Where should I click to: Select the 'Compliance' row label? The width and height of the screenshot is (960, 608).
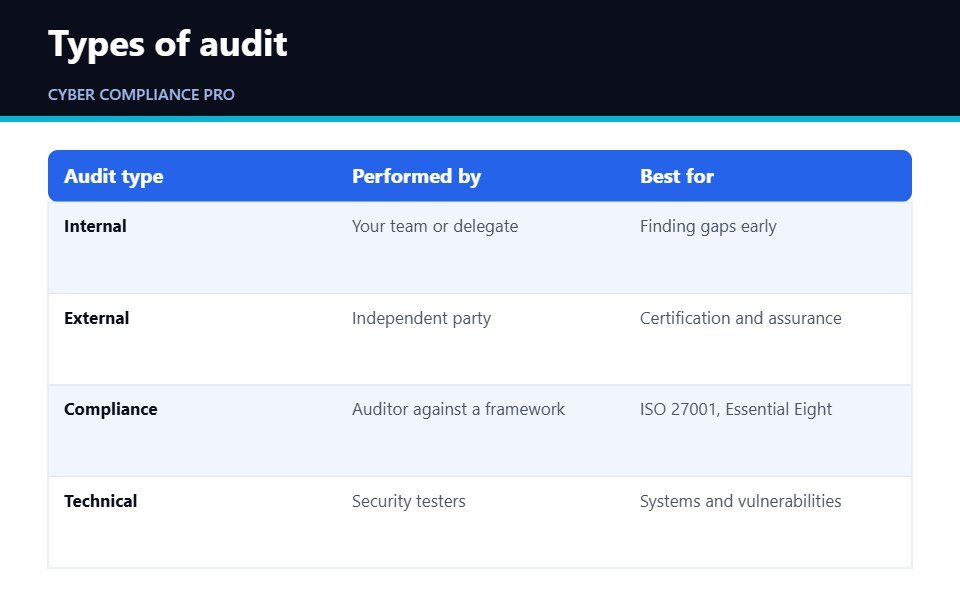[111, 410]
